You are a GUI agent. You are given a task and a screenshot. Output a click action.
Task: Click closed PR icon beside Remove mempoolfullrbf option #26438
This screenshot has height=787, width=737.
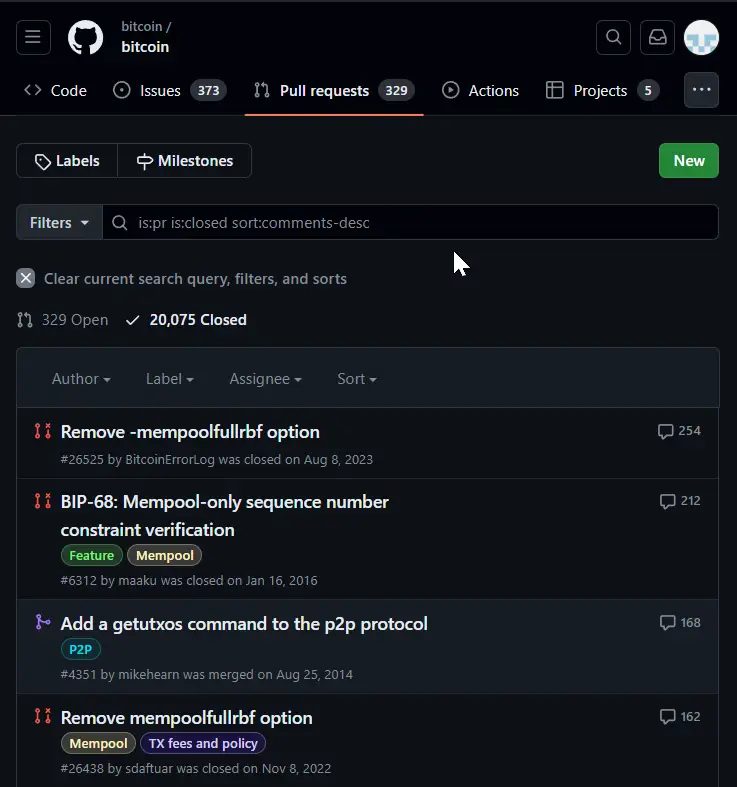[43, 716]
